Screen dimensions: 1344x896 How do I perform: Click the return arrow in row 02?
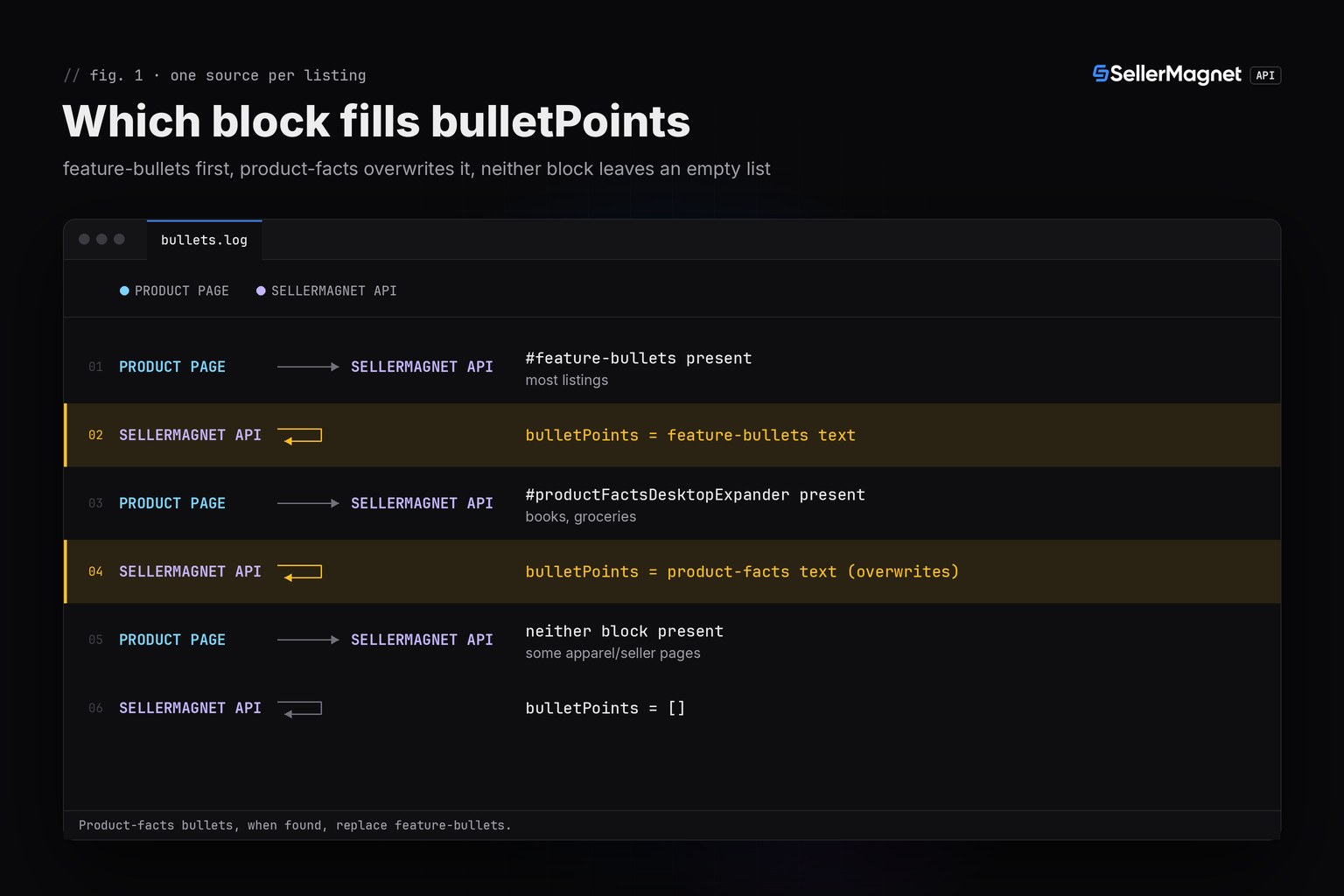(x=300, y=436)
